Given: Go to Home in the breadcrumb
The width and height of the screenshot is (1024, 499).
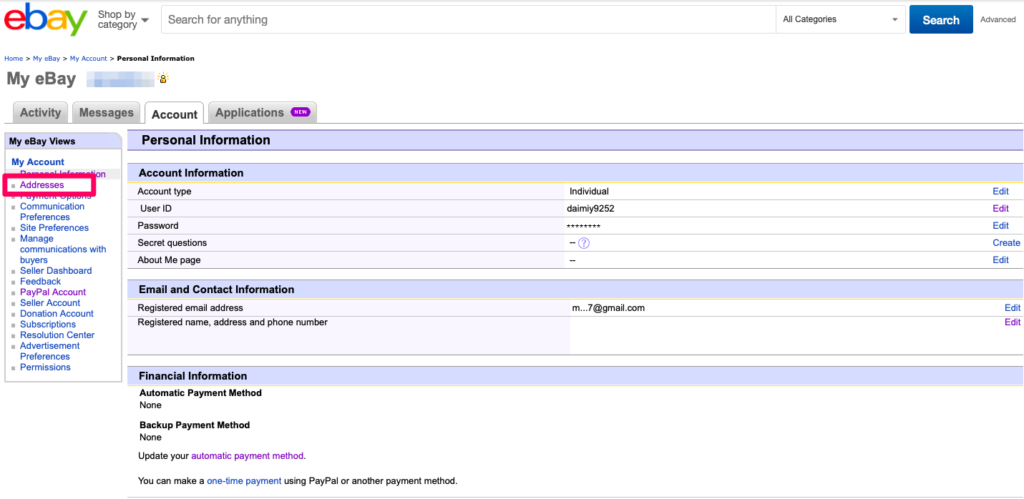Looking at the screenshot, I should [x=14, y=59].
